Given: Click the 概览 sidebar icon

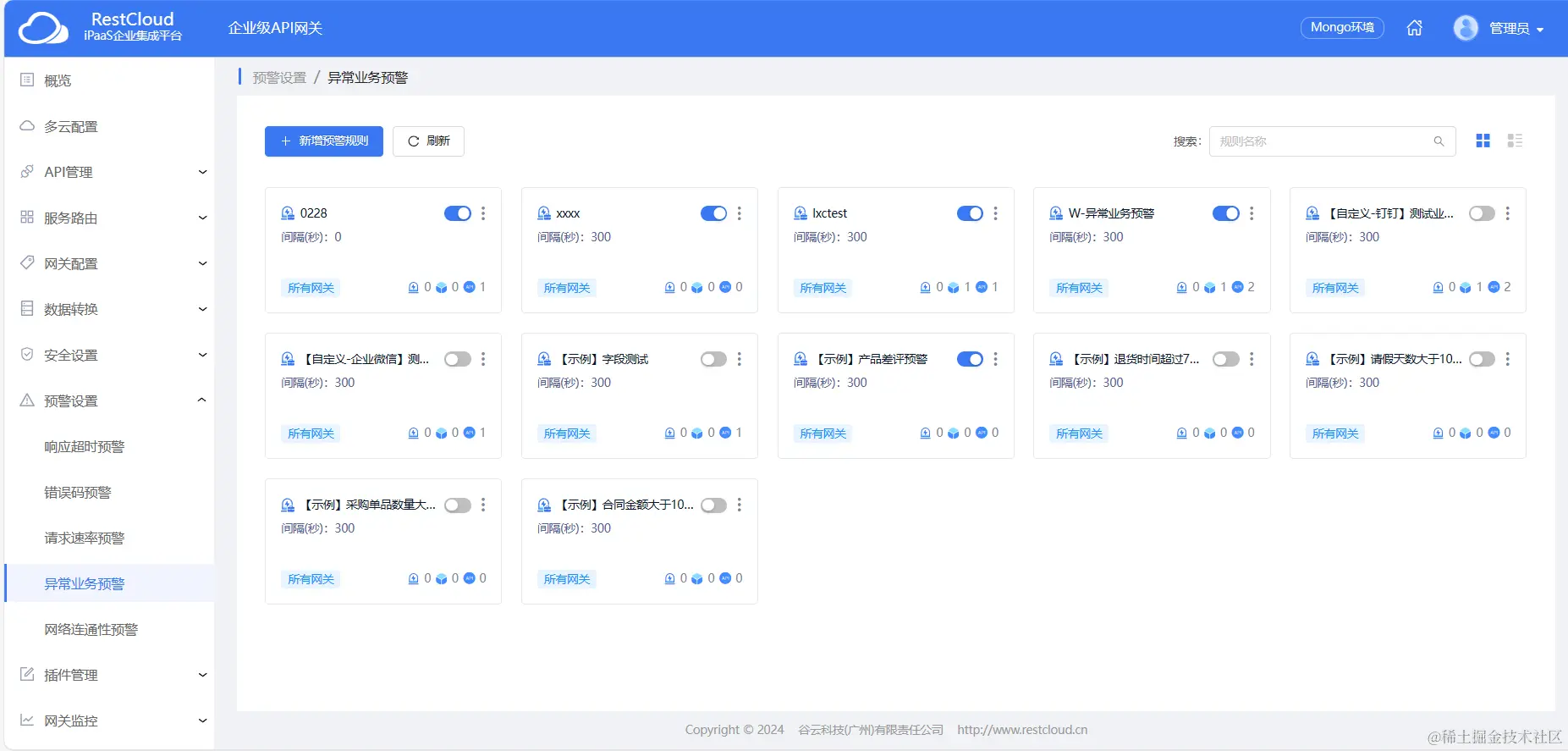Looking at the screenshot, I should coord(27,80).
